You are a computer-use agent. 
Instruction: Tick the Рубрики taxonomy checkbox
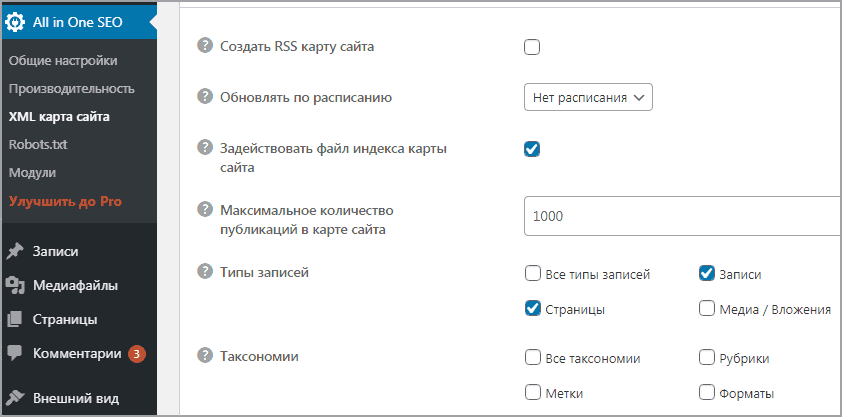[x=707, y=358]
